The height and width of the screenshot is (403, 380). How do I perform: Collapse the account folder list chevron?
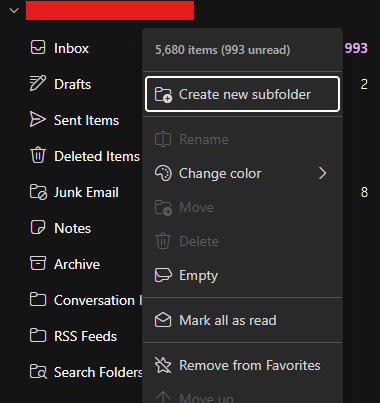(x=14, y=10)
